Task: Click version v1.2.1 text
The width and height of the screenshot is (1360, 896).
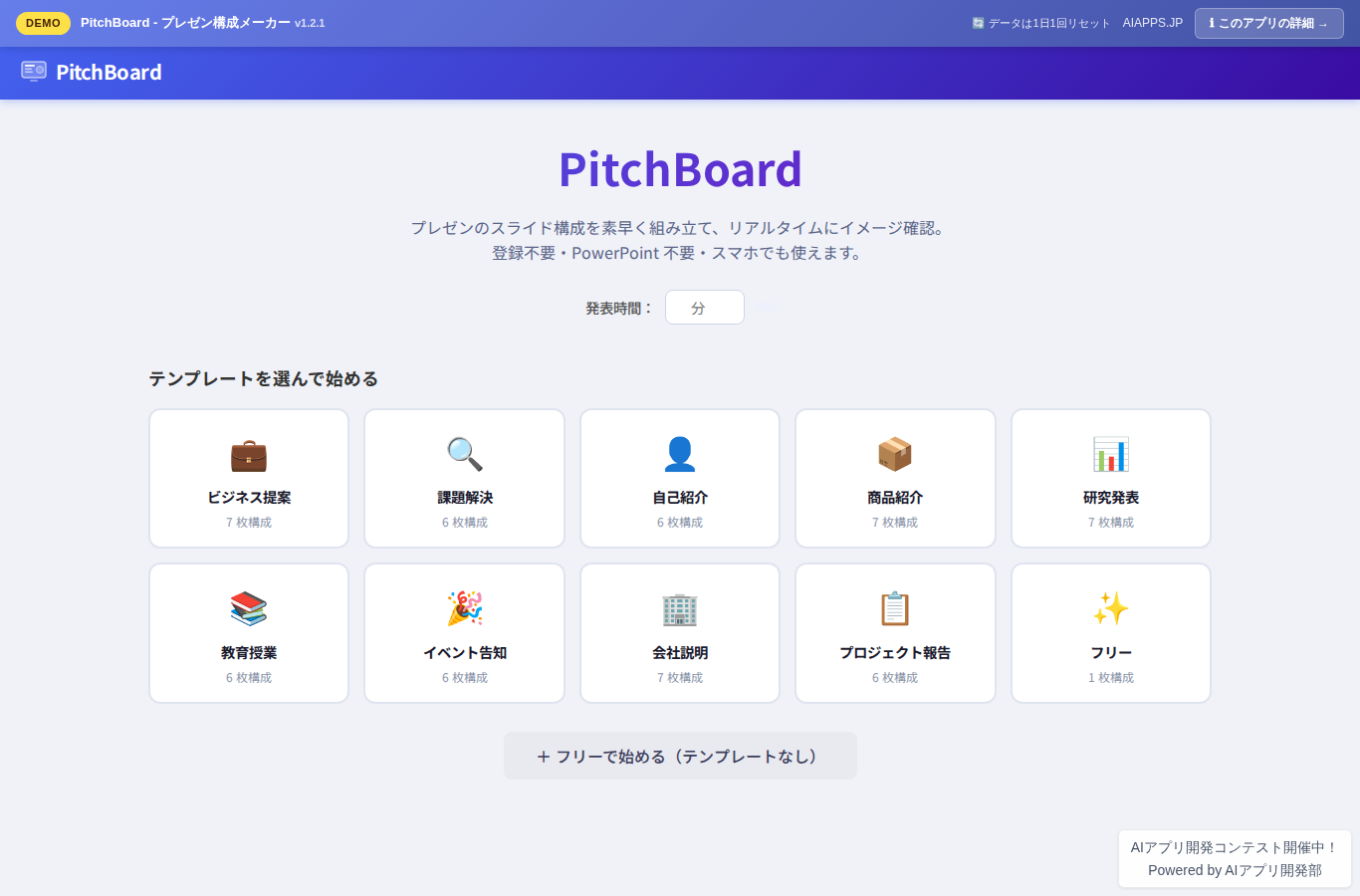Action: click(x=310, y=23)
